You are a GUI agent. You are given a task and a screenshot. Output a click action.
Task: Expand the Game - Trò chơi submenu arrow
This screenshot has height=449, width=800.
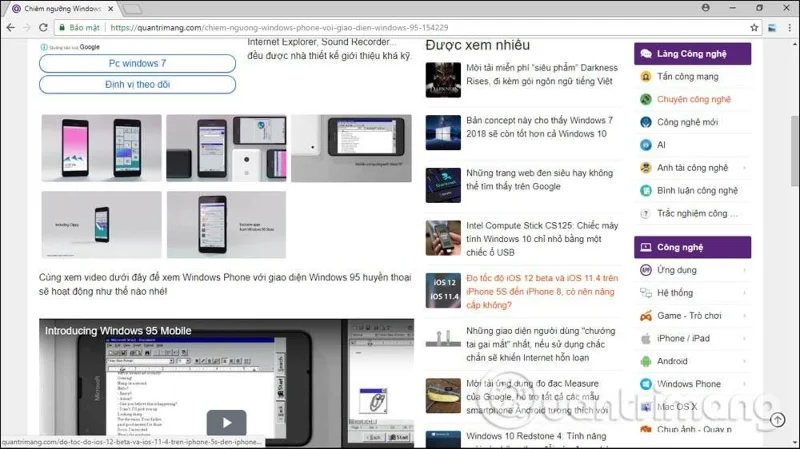click(744, 316)
